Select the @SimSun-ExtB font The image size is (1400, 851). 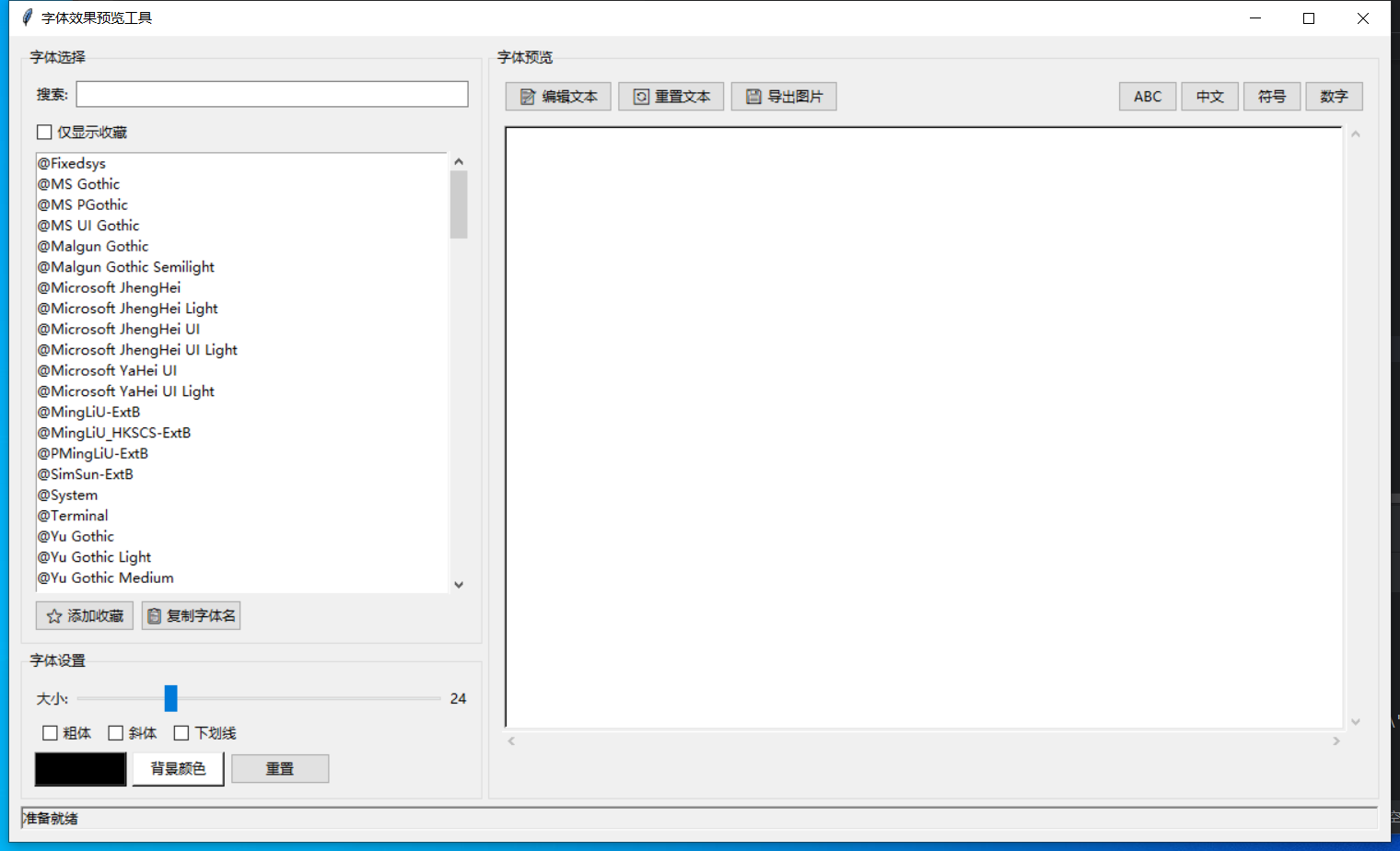coord(241,474)
